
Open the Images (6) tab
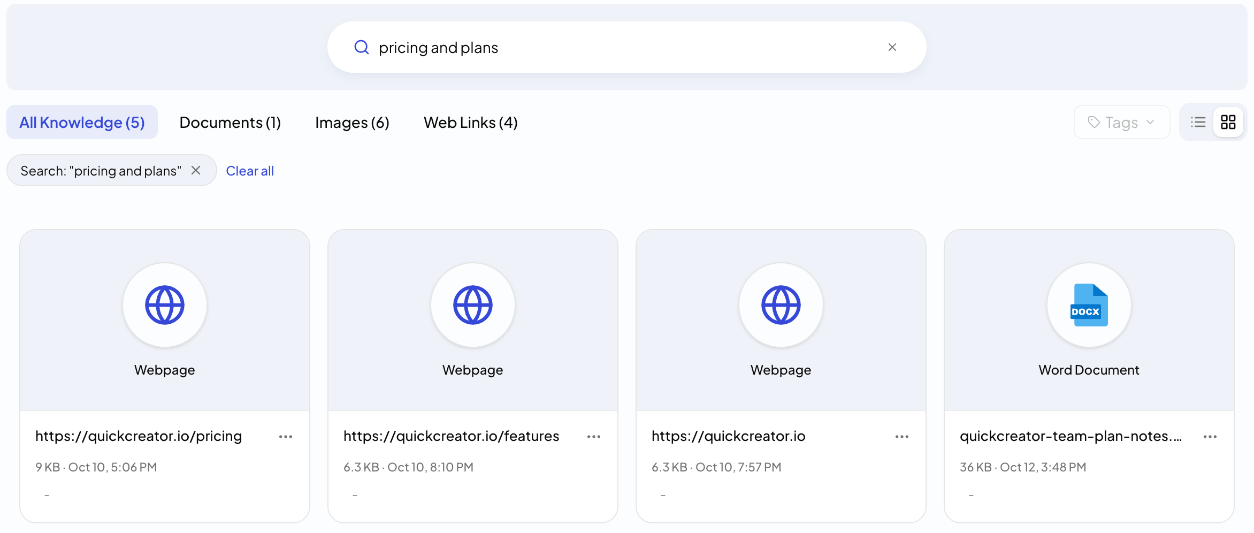352,122
